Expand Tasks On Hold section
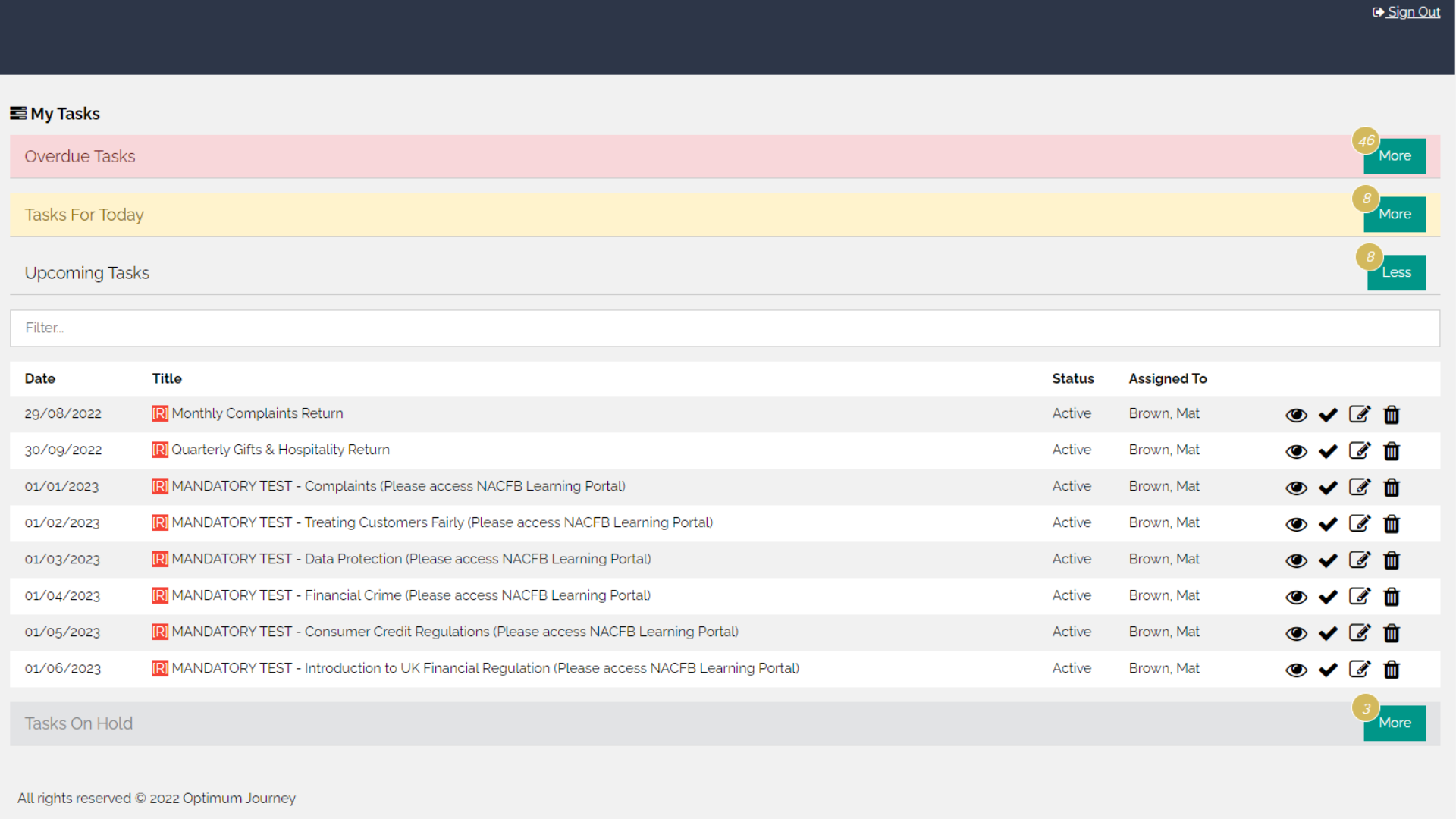 pos(1394,723)
